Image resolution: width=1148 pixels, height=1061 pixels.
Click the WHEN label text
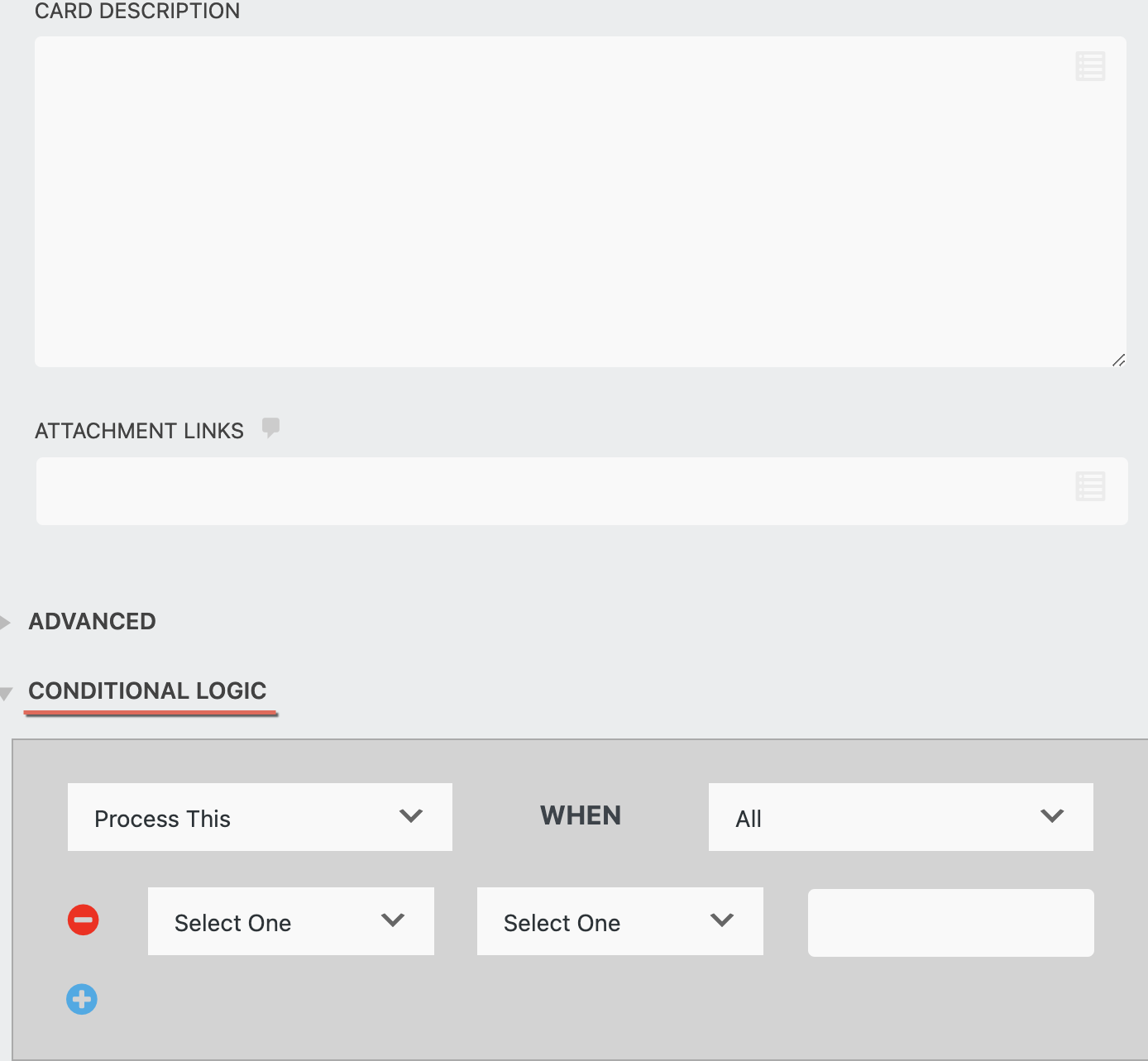[x=580, y=815]
